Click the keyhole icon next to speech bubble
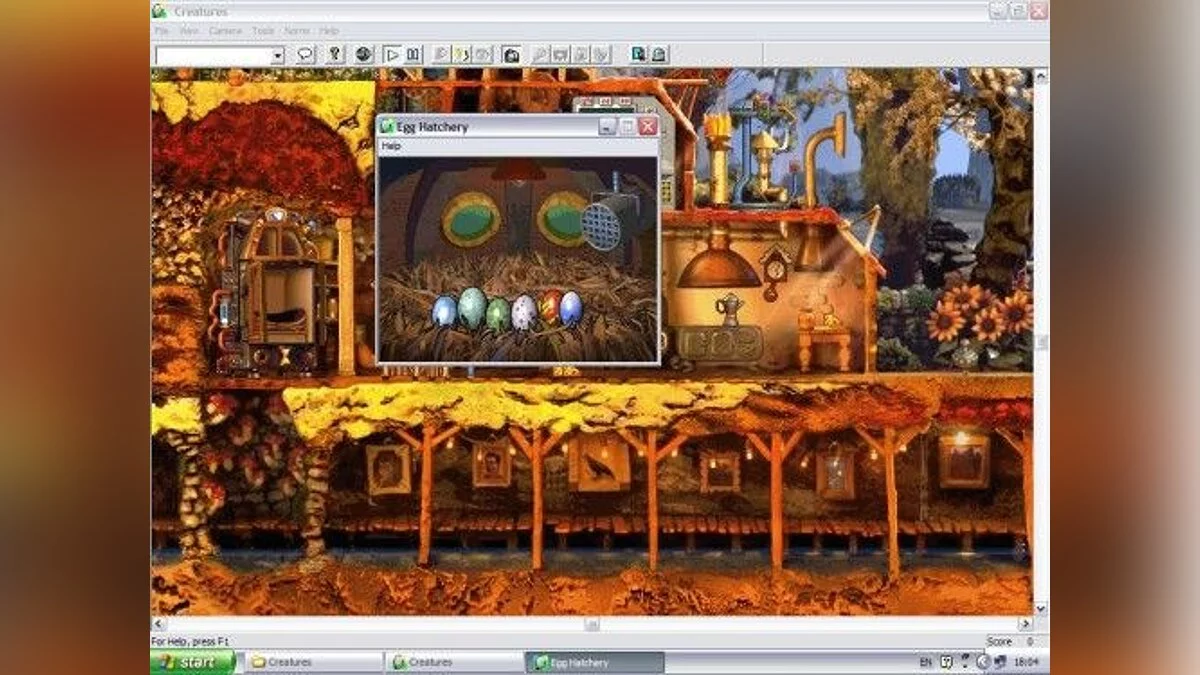 pyautogui.click(x=336, y=55)
